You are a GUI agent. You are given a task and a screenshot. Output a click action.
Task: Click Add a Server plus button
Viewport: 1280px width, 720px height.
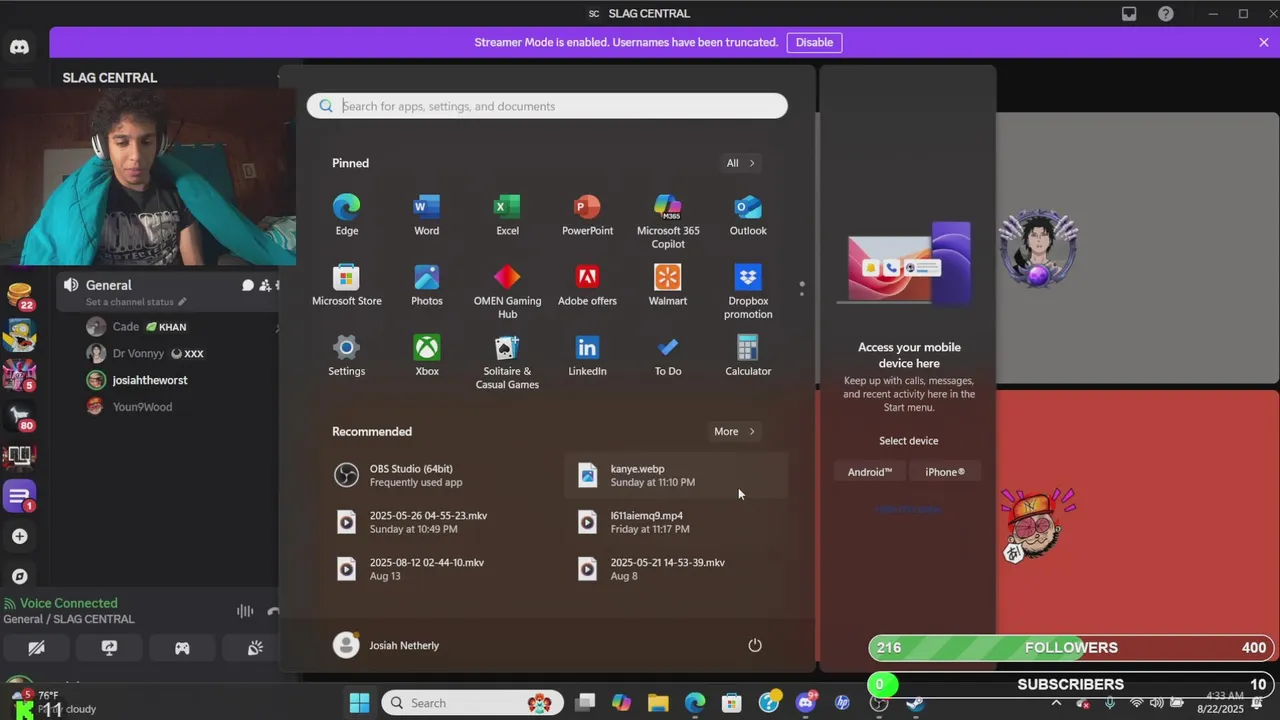click(x=19, y=537)
